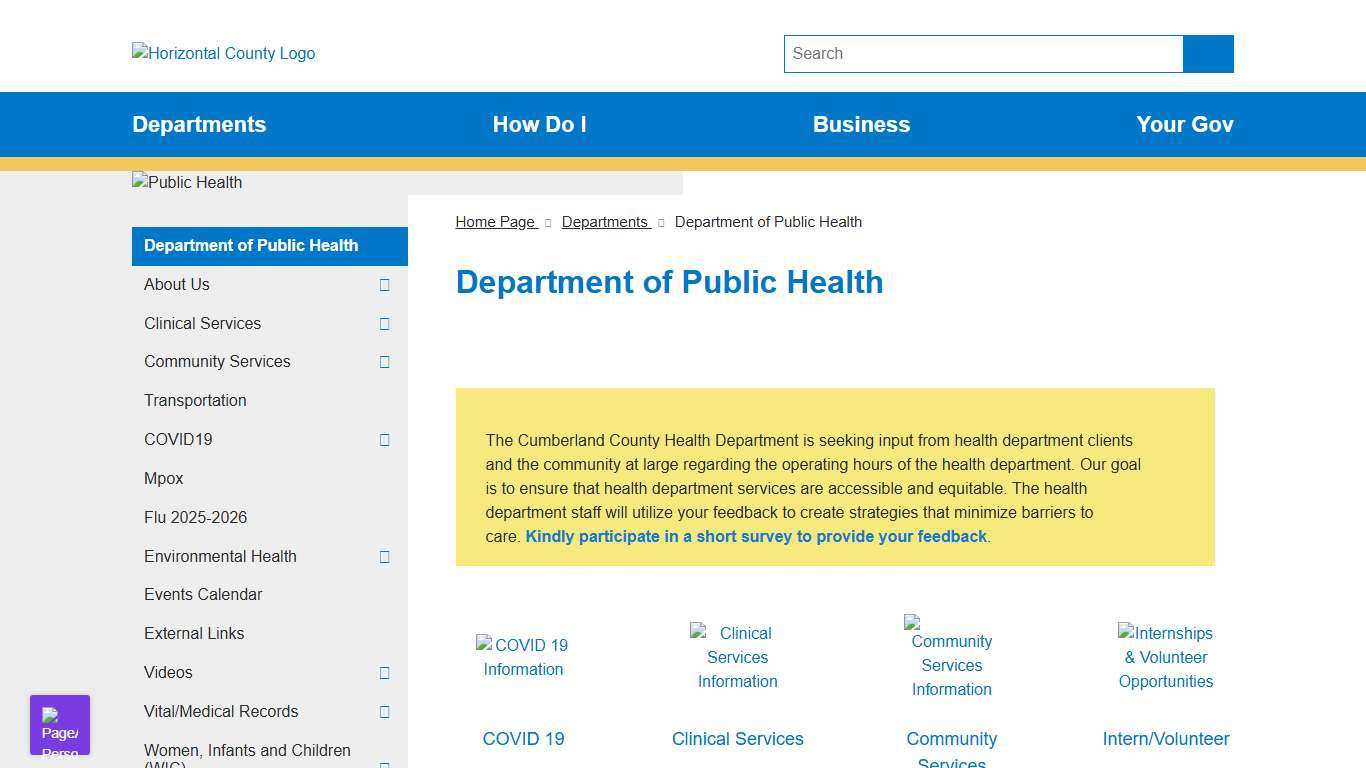The image size is (1366, 768).
Task: Select the Intern/Volunteer link
Action: (1165, 738)
